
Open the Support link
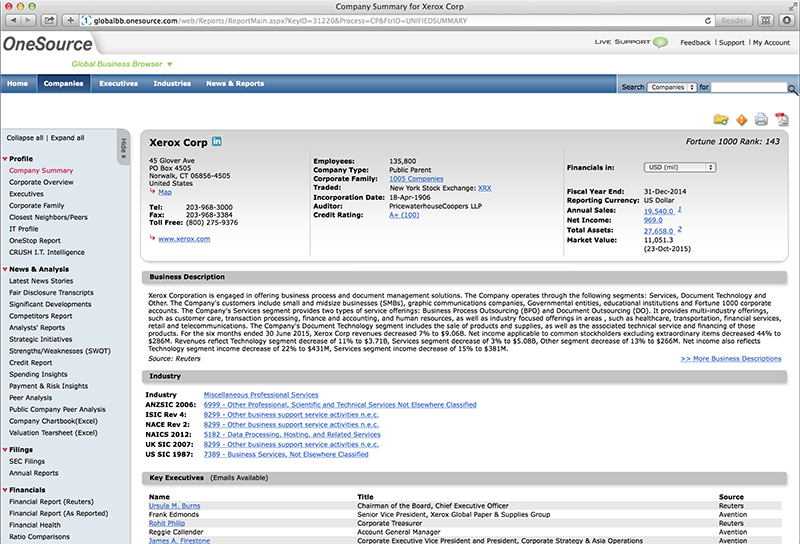pyautogui.click(x=732, y=43)
